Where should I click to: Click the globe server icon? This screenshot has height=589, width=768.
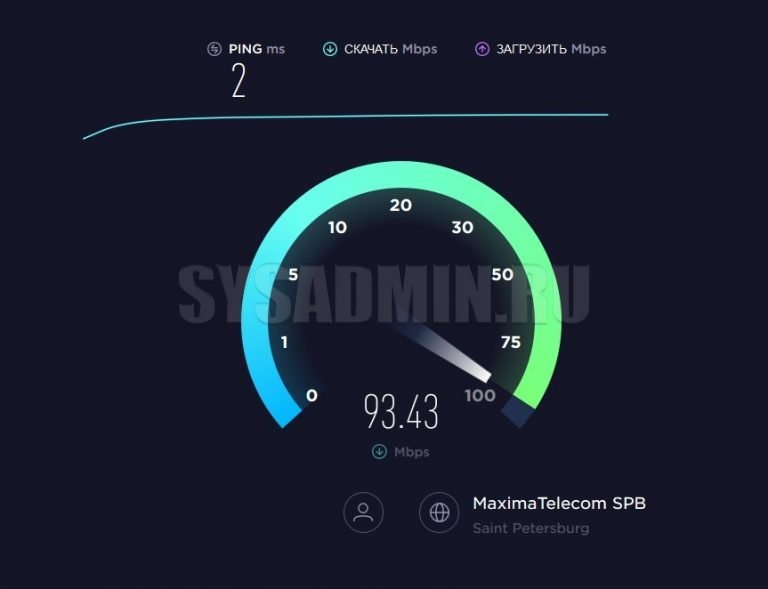pyautogui.click(x=439, y=512)
